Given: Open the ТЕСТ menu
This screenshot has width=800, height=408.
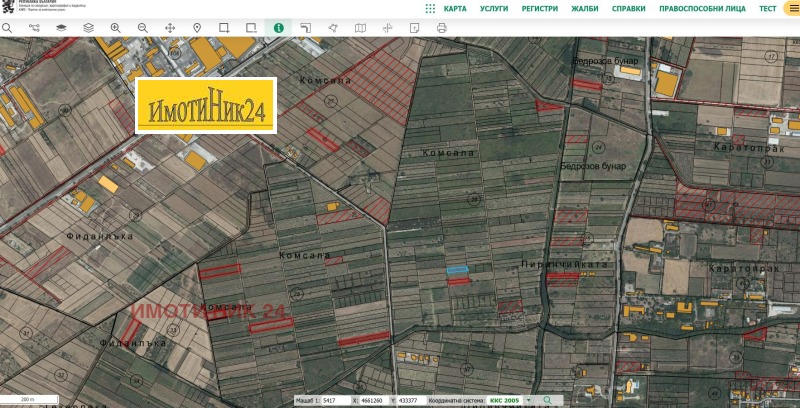Looking at the screenshot, I should coord(768,9).
